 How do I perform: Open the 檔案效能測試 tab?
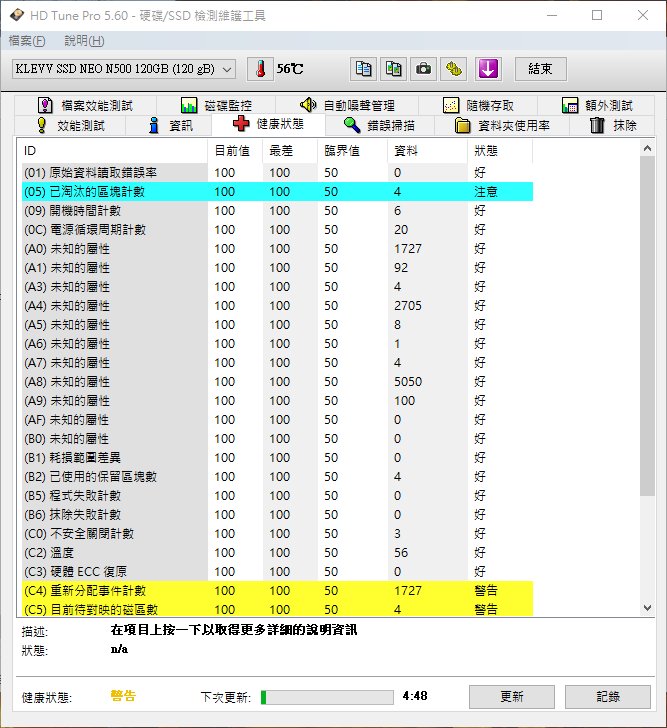(x=86, y=105)
